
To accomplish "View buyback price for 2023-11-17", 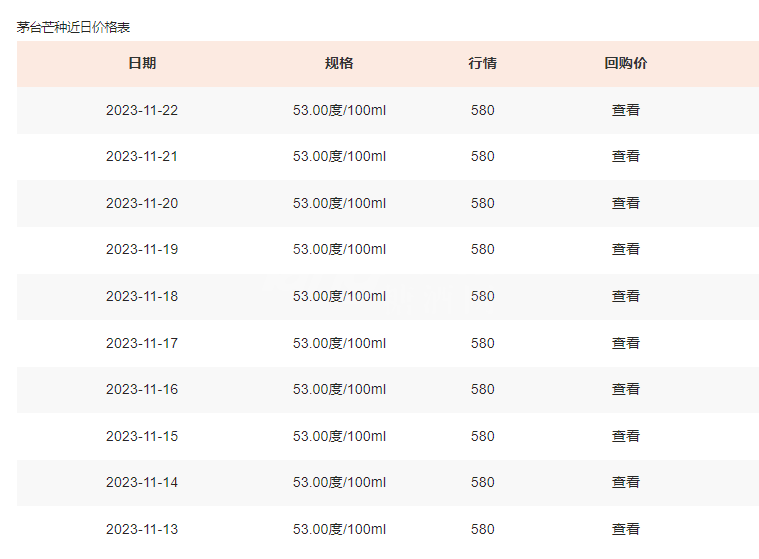I will click(625, 343).
